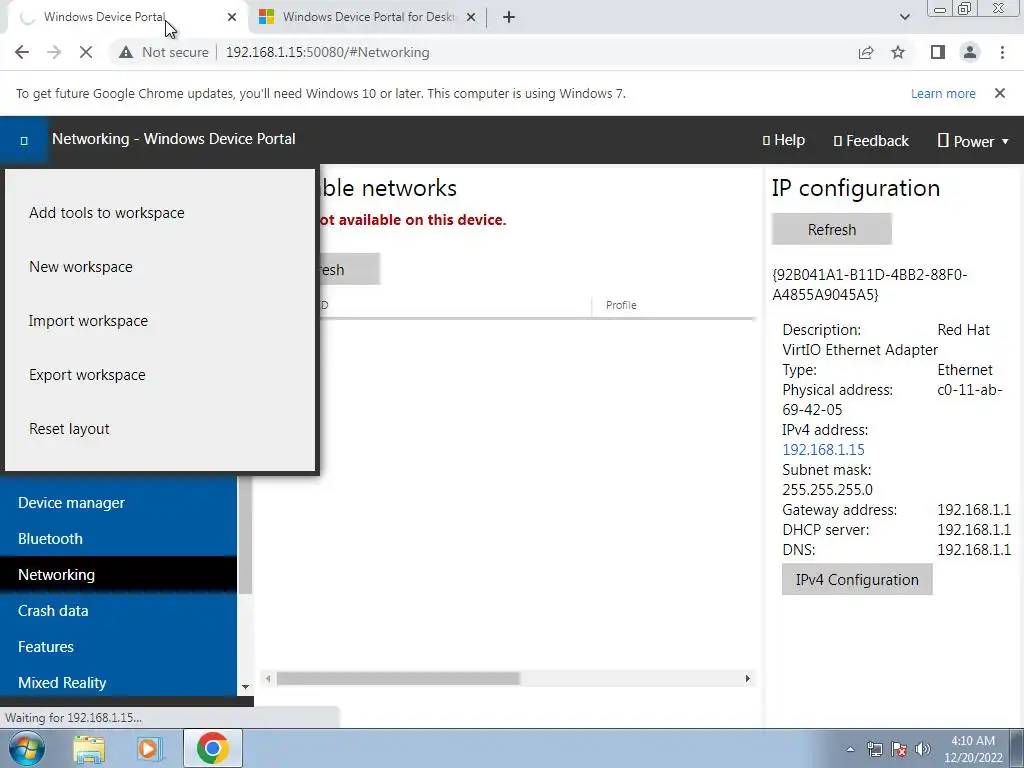Click the horizontal scrollbar right arrow
Image resolution: width=1024 pixels, height=768 pixels.
click(x=748, y=679)
